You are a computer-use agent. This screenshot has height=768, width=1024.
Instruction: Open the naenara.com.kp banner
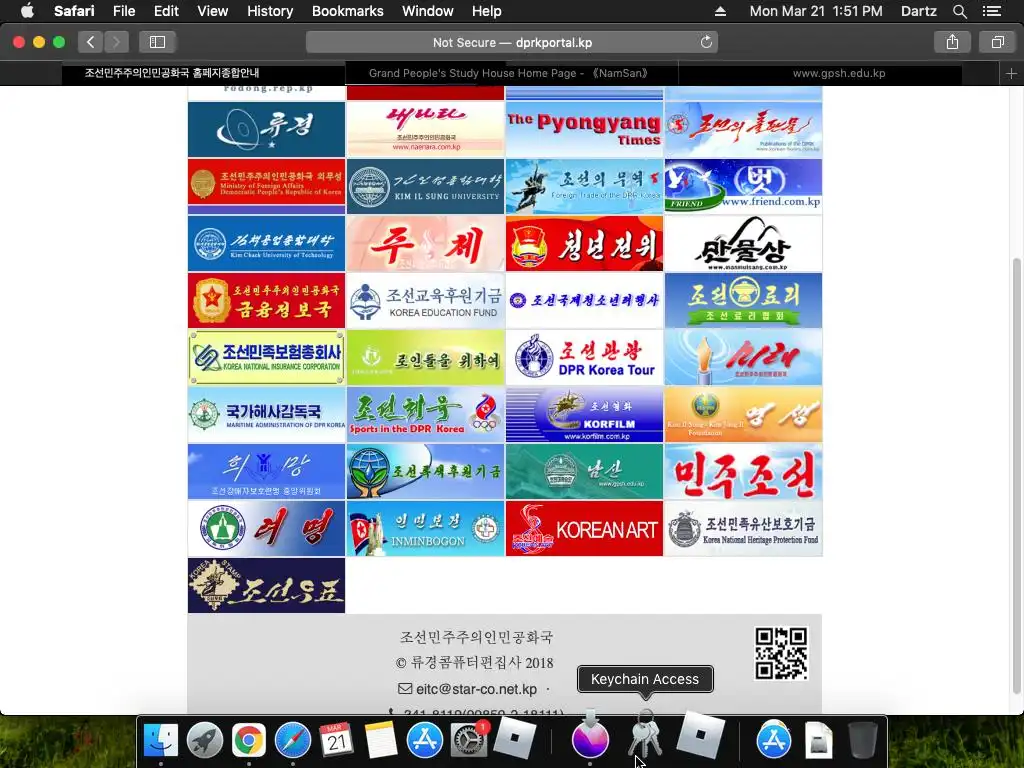(425, 129)
